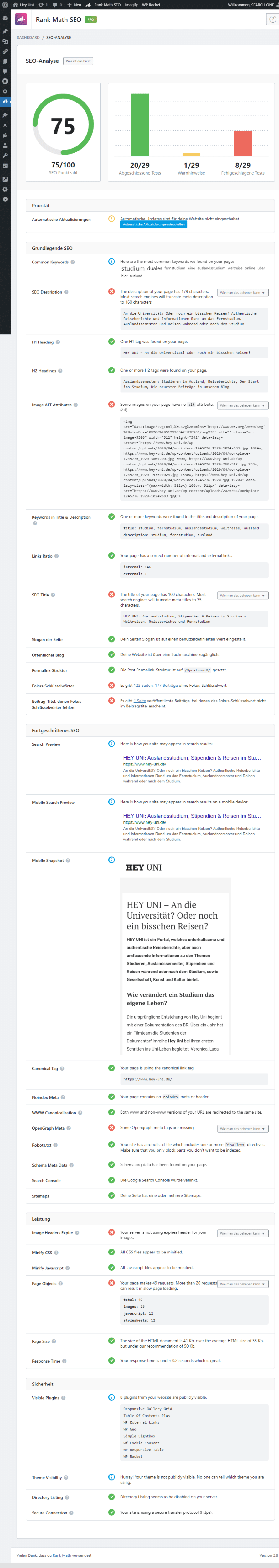Click help icon next to SEO Title
The width and height of the screenshot is (279, 1568).
[53, 595]
